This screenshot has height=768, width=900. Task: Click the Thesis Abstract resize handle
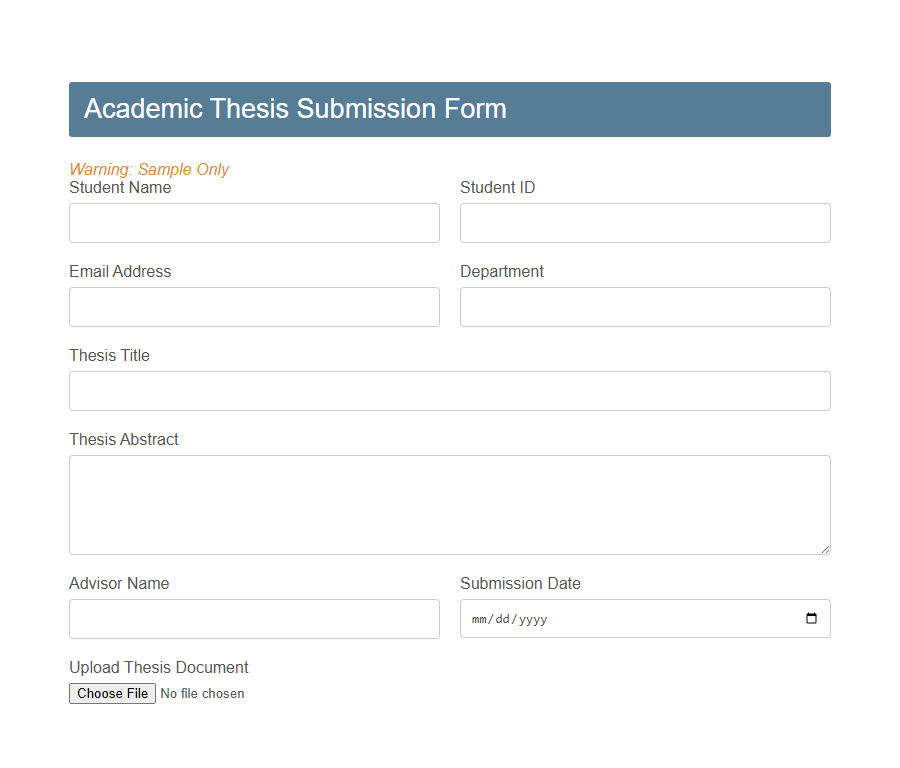pyautogui.click(x=826, y=548)
